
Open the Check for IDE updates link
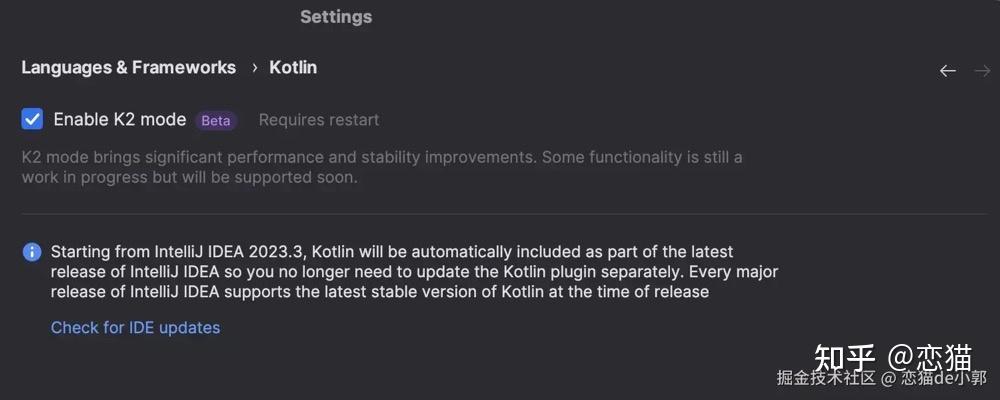(x=135, y=328)
